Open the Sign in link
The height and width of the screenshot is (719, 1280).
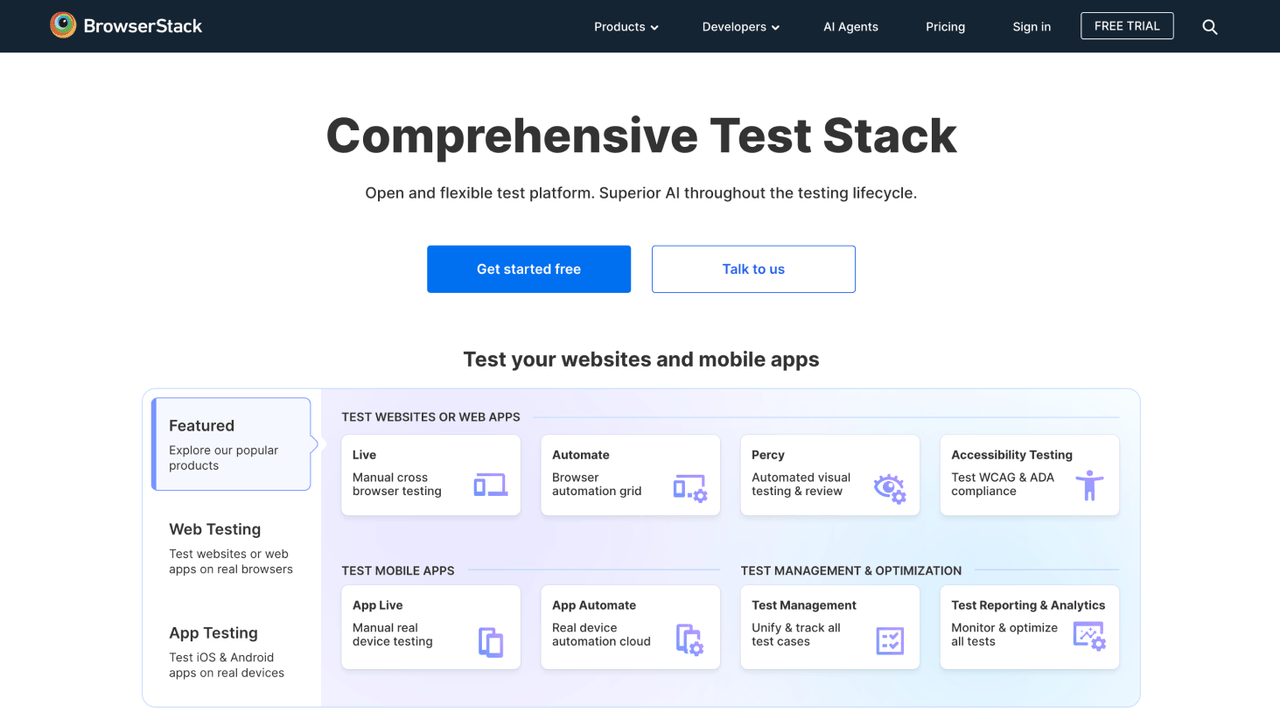point(1031,27)
